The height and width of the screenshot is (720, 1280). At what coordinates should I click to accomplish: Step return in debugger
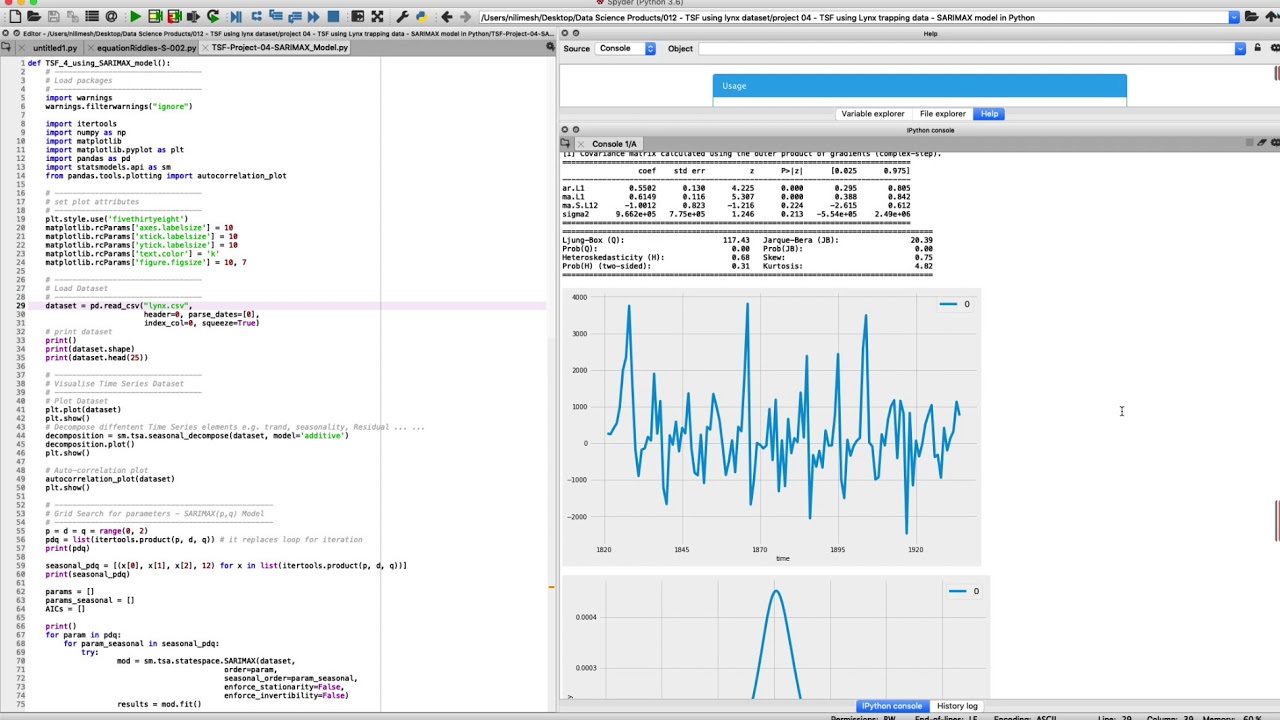pos(294,17)
